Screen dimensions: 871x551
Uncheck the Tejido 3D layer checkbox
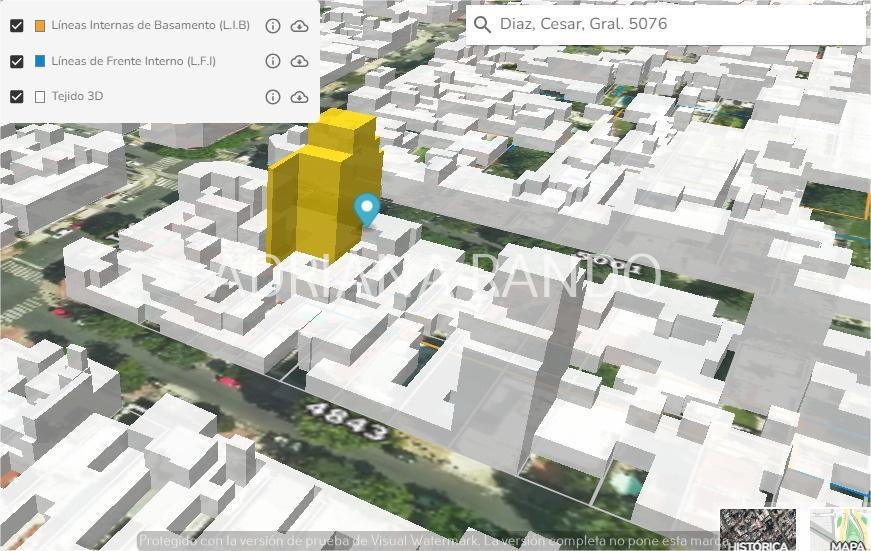pyautogui.click(x=17, y=97)
